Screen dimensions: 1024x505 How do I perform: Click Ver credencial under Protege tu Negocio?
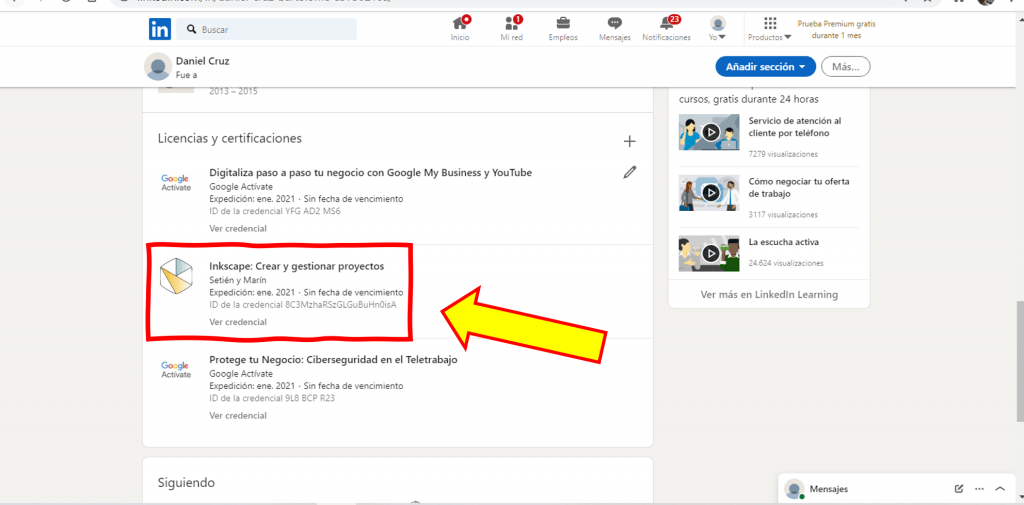pyautogui.click(x=238, y=415)
